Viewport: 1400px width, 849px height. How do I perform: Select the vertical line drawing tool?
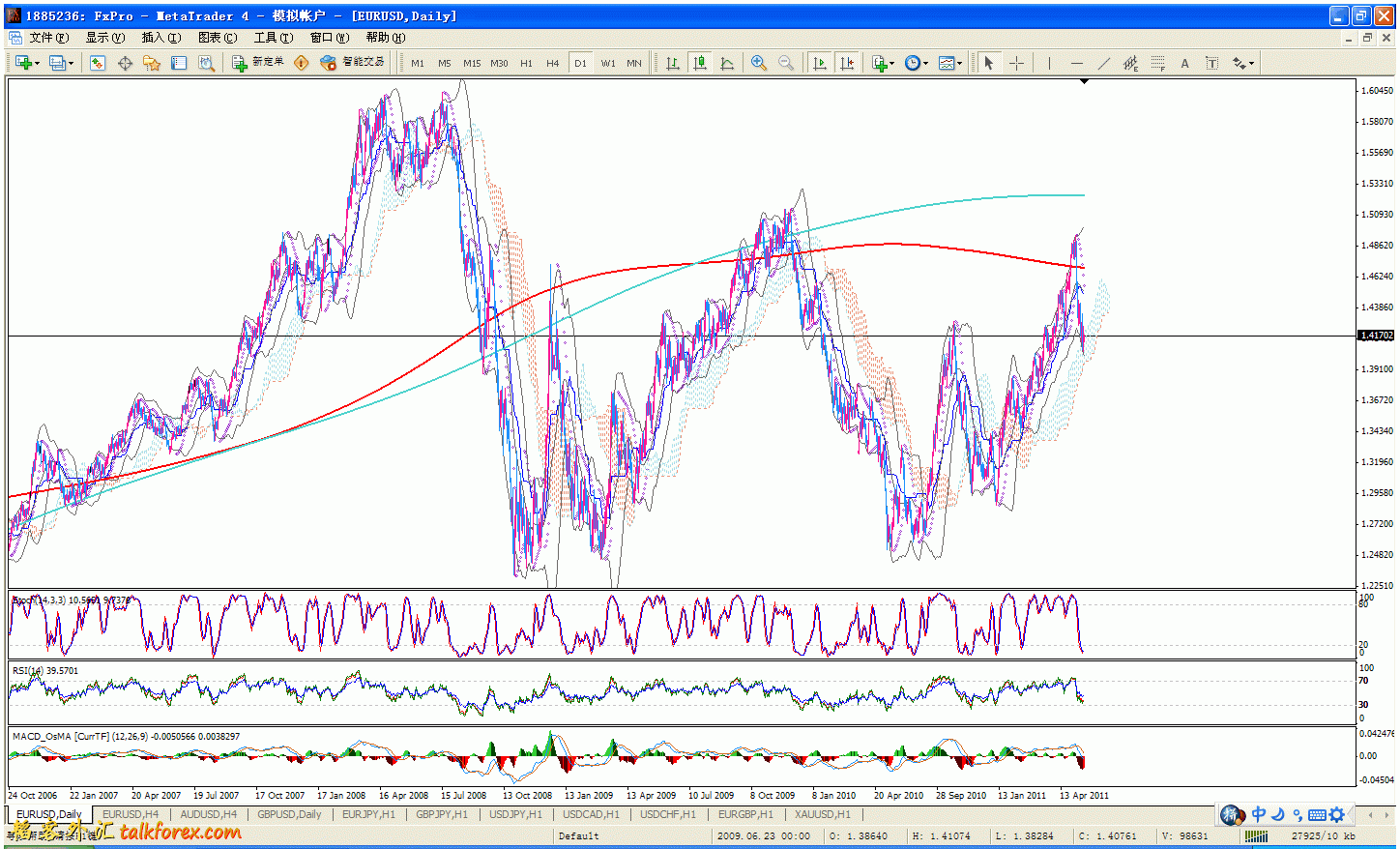[1049, 63]
